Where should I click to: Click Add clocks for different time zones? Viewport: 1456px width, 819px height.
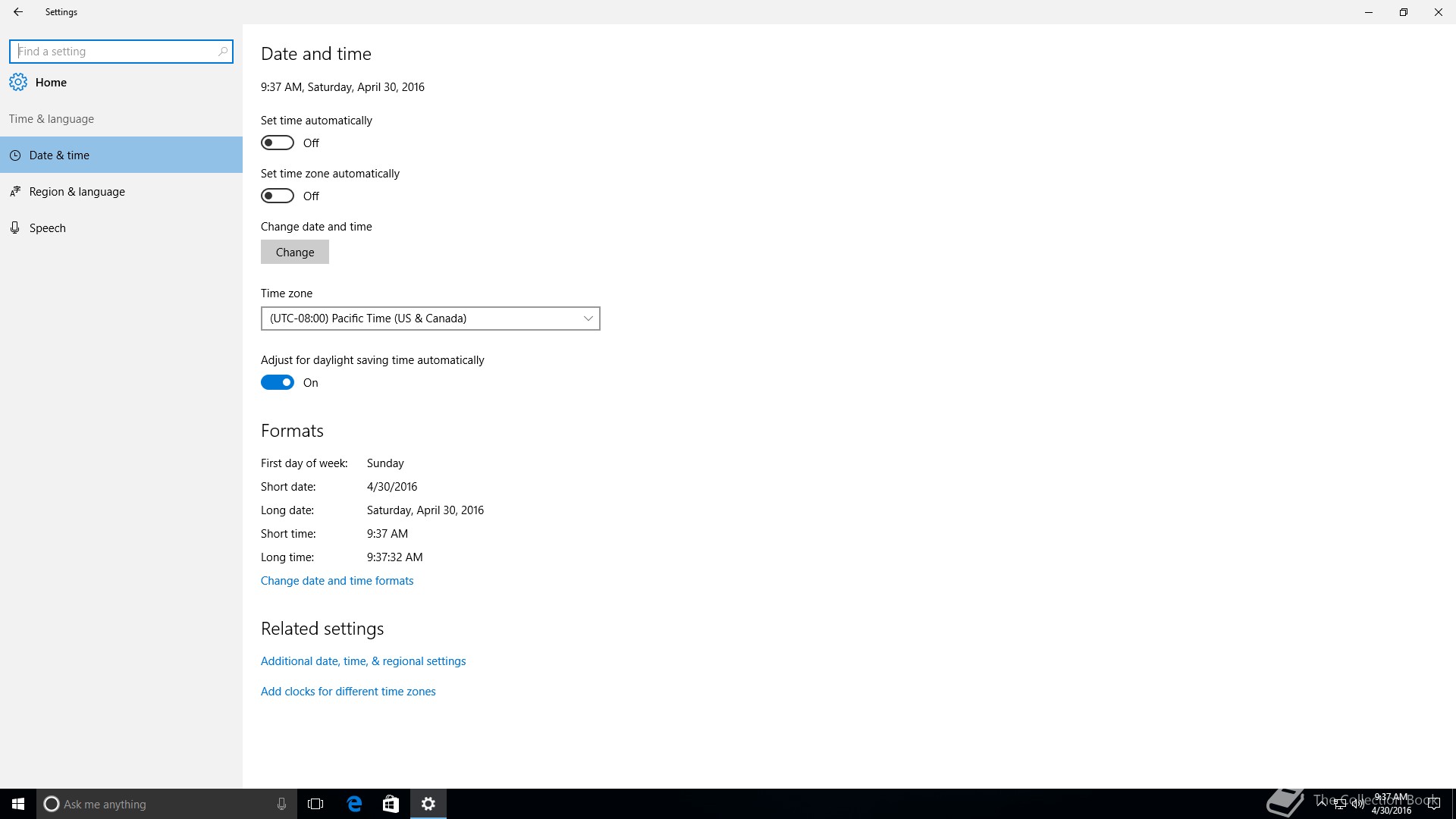[348, 692]
